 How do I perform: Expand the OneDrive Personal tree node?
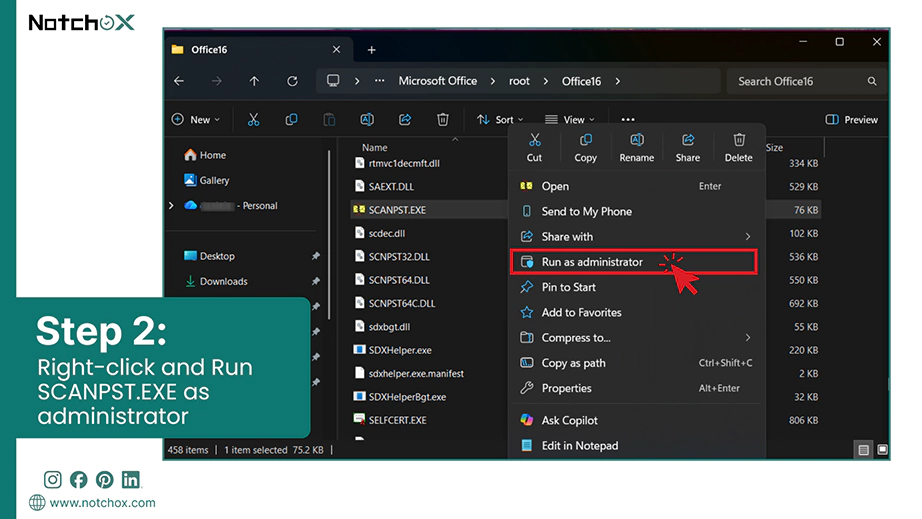(x=171, y=205)
